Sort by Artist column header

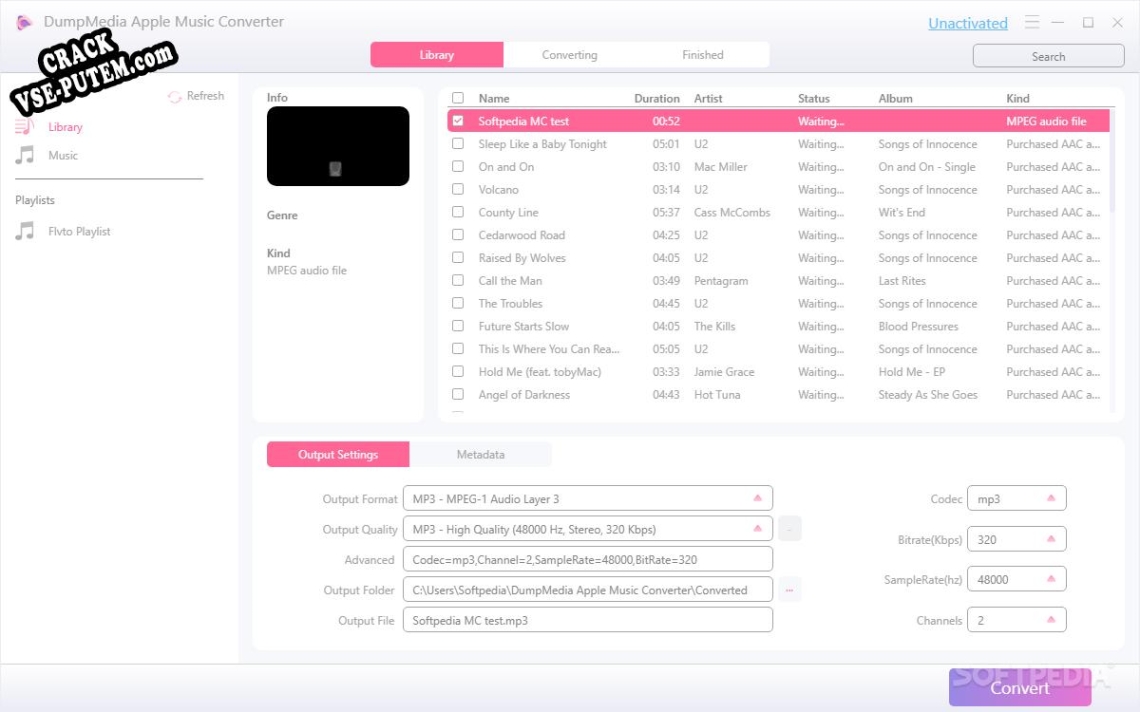pos(708,98)
